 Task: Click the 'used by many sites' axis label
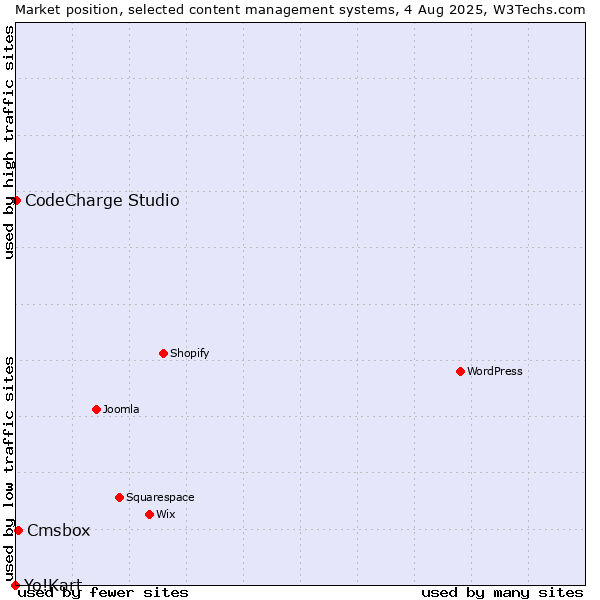(x=502, y=593)
